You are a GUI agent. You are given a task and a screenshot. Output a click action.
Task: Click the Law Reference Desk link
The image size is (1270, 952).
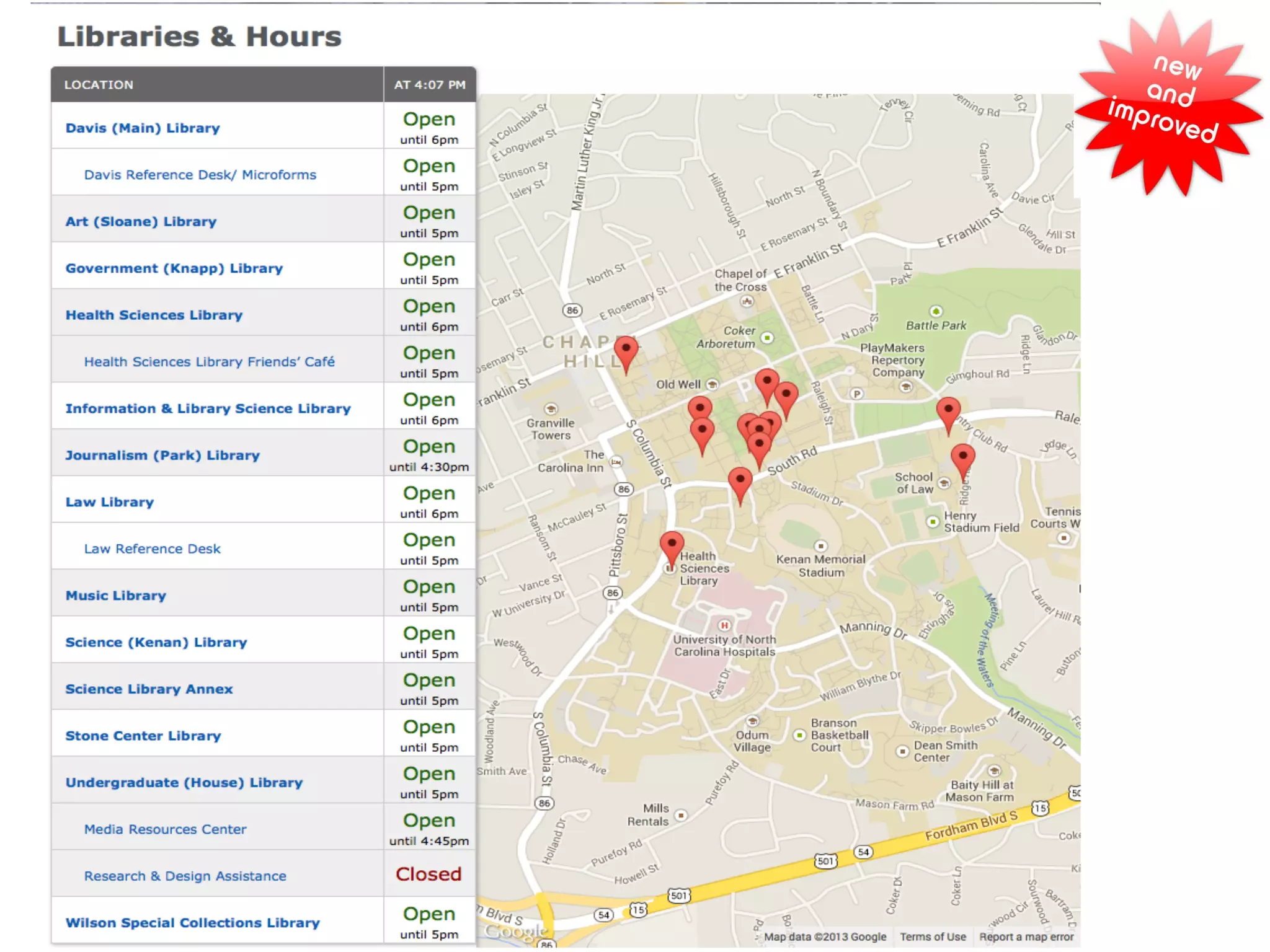click(x=152, y=549)
